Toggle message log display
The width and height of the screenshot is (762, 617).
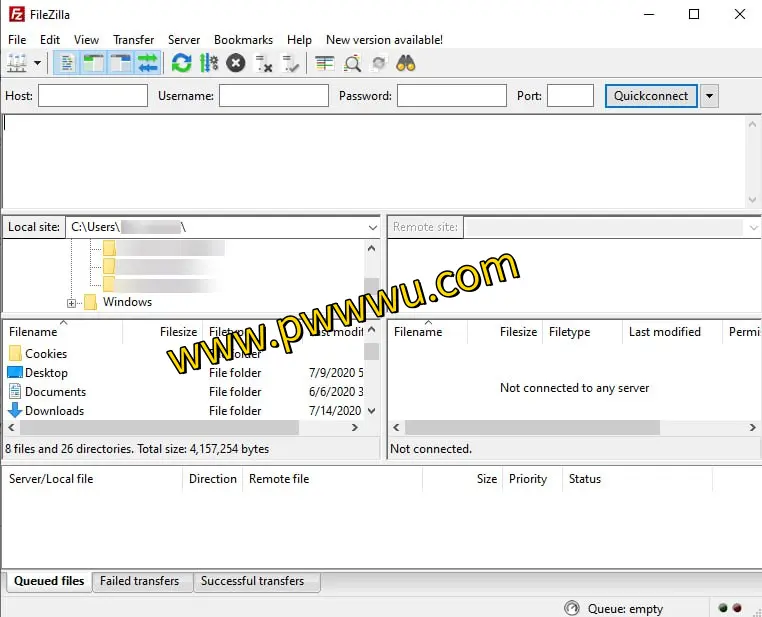[67, 63]
